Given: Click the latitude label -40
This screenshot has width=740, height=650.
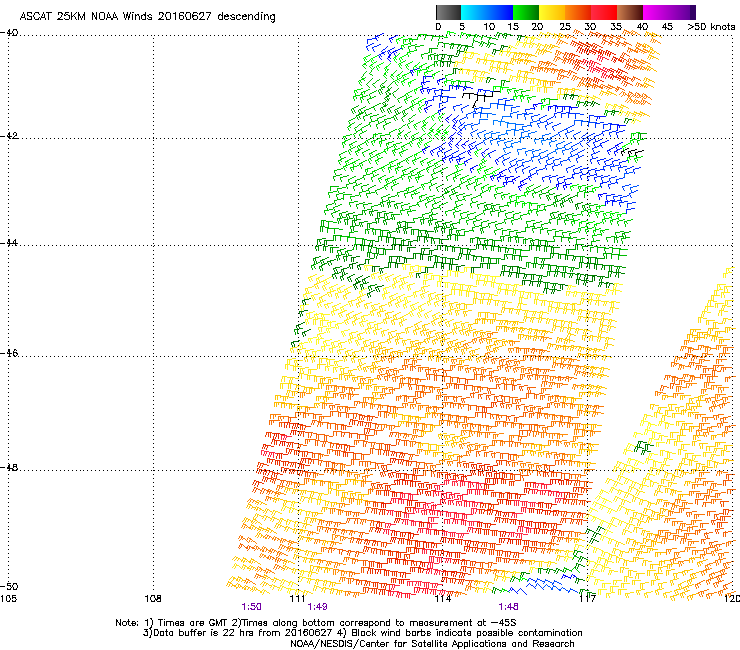Looking at the screenshot, I should tap(9, 33).
